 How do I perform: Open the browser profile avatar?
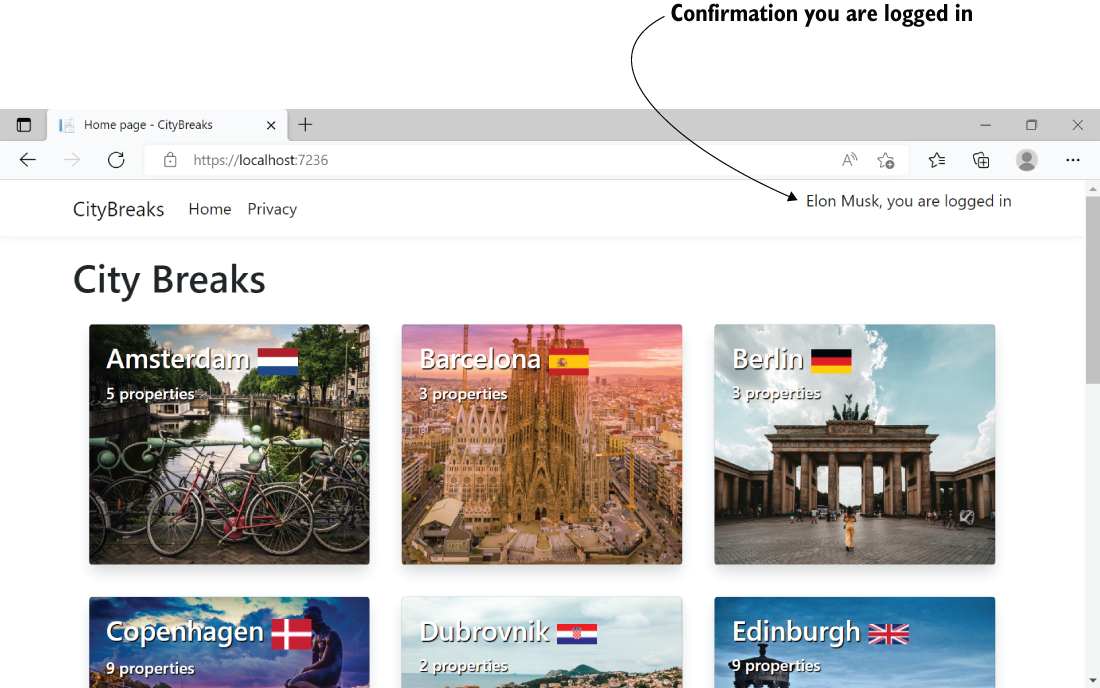click(x=1026, y=160)
